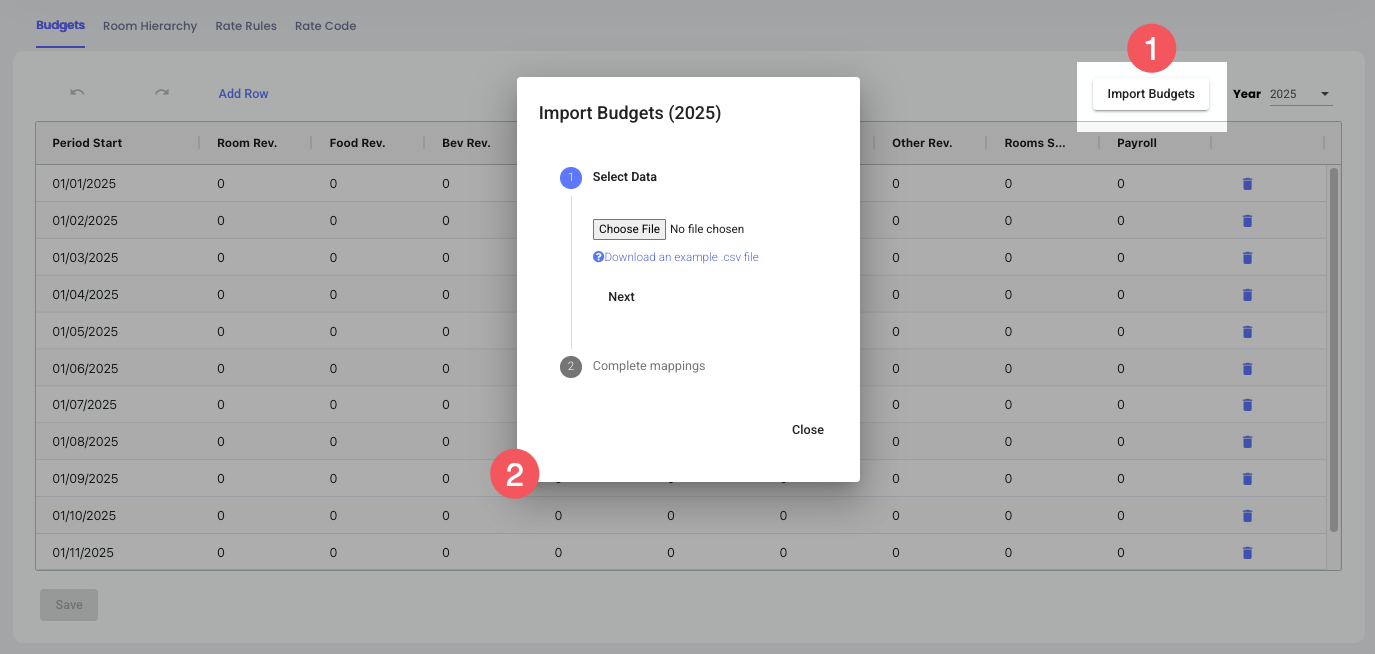The image size is (1375, 654).
Task: Delete the 01/03/2025 row with trash icon
Action: 1247,258
